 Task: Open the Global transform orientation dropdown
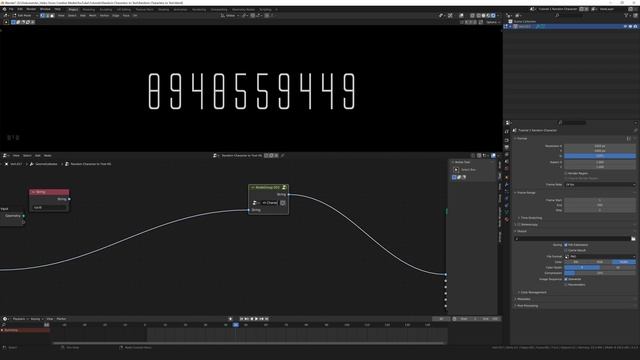[x=230, y=16]
